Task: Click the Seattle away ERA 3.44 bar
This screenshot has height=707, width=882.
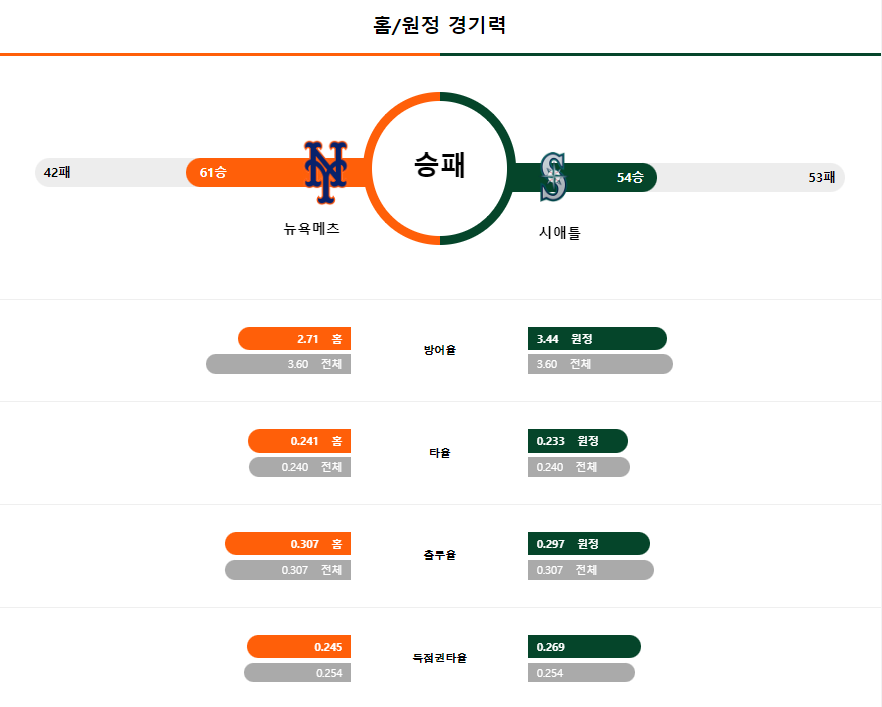Action: [x=597, y=339]
